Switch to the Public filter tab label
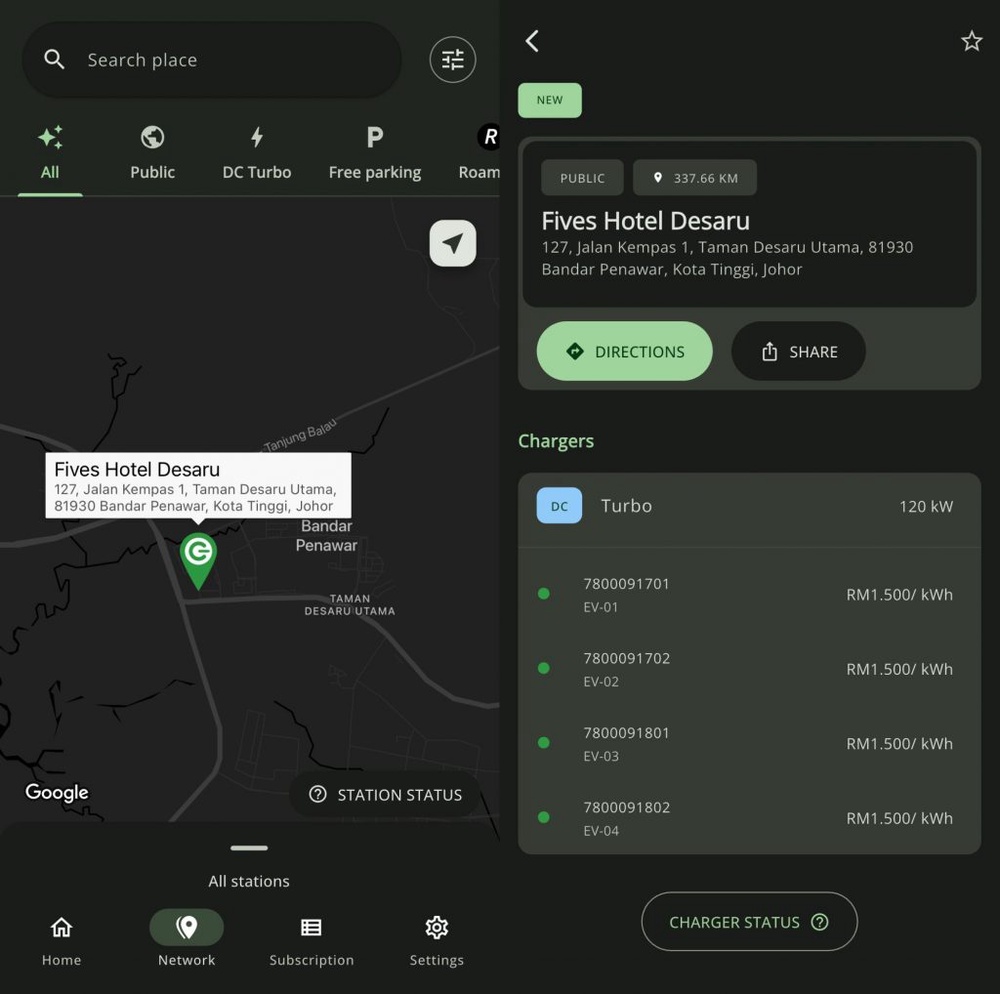Image resolution: width=1000 pixels, height=994 pixels. [x=152, y=172]
